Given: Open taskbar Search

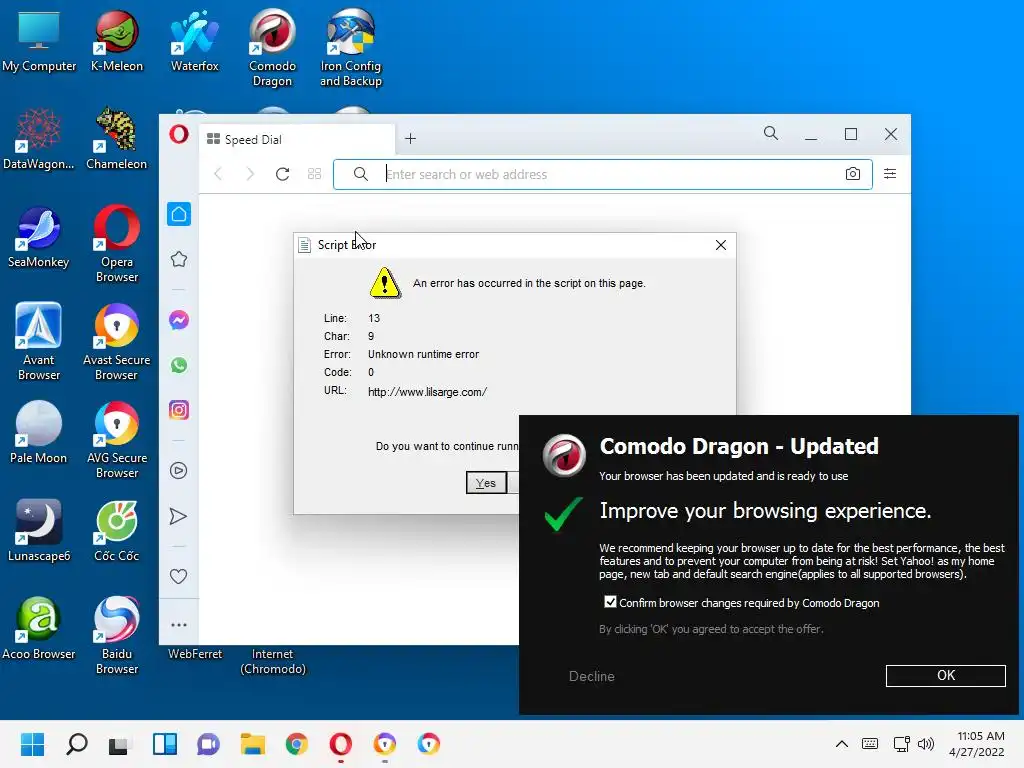Looking at the screenshot, I should (77, 744).
